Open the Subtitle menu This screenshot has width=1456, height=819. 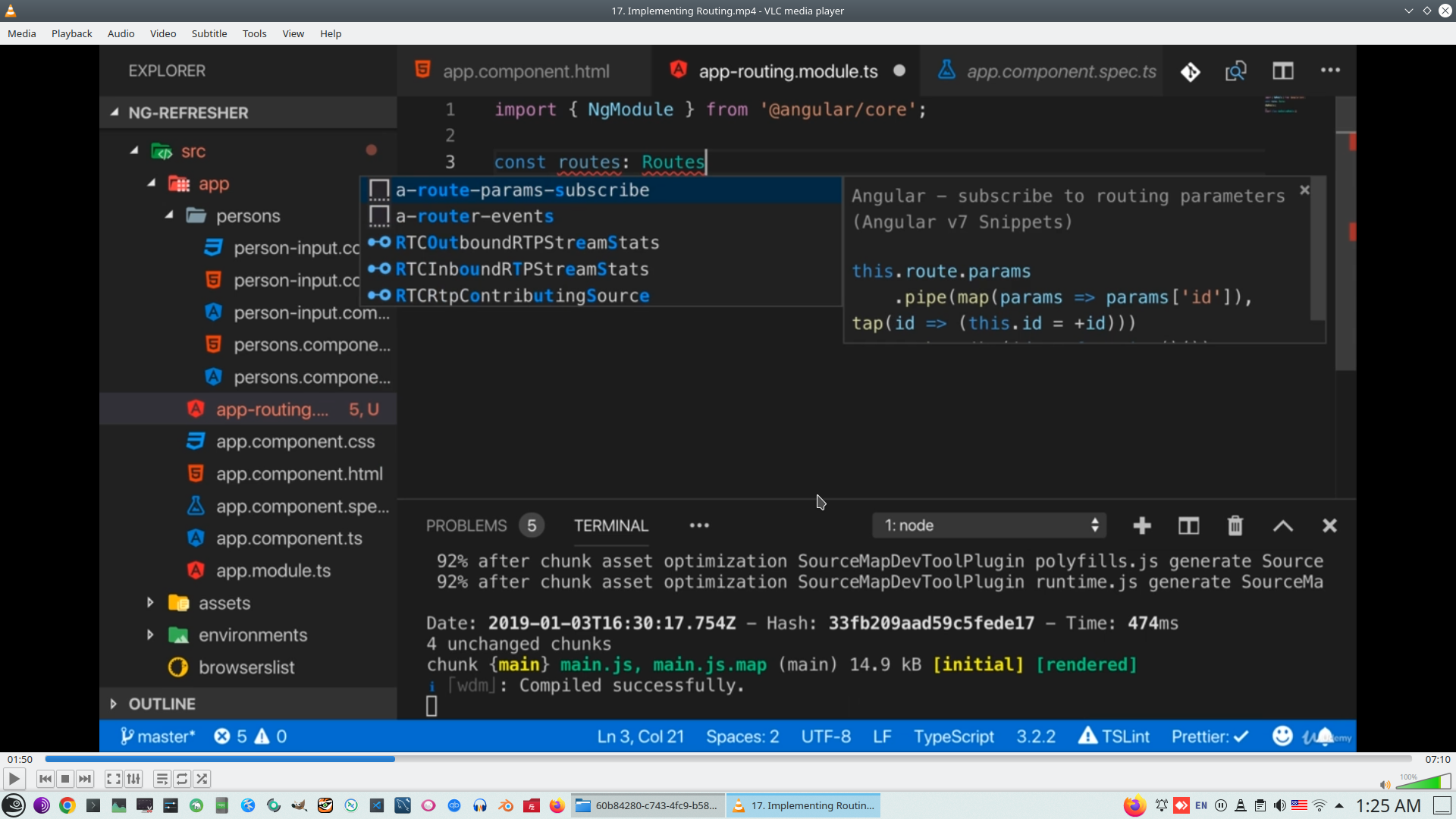click(209, 33)
